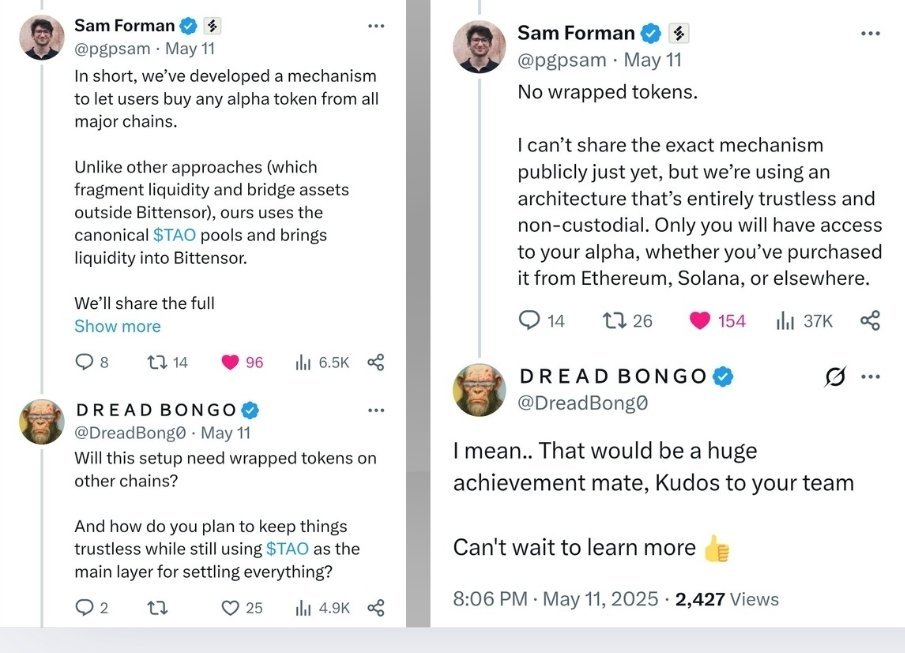Click the Grok slash icon beside Dread Bongo
The height and width of the screenshot is (653, 905).
(x=835, y=377)
